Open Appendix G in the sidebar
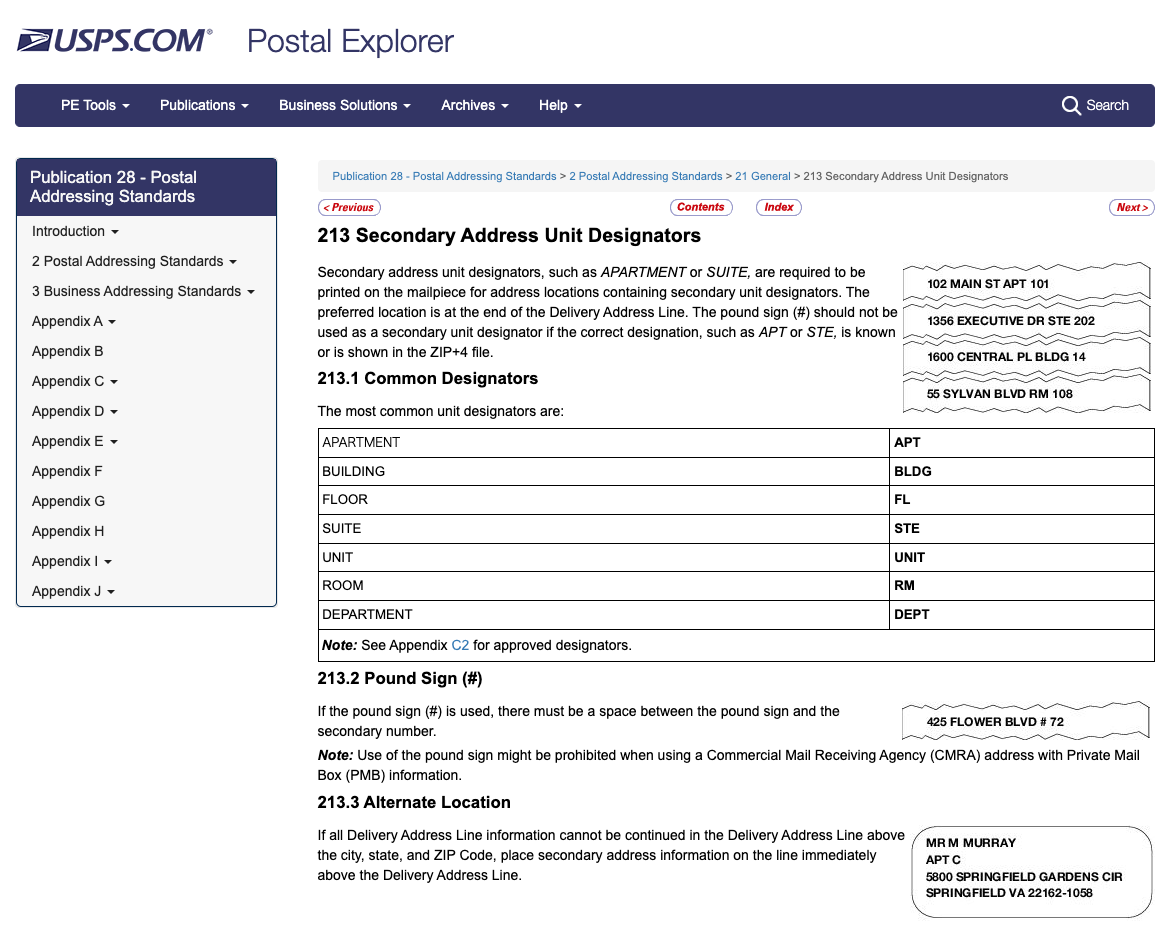Screen dimensions: 1170x940 [68, 501]
